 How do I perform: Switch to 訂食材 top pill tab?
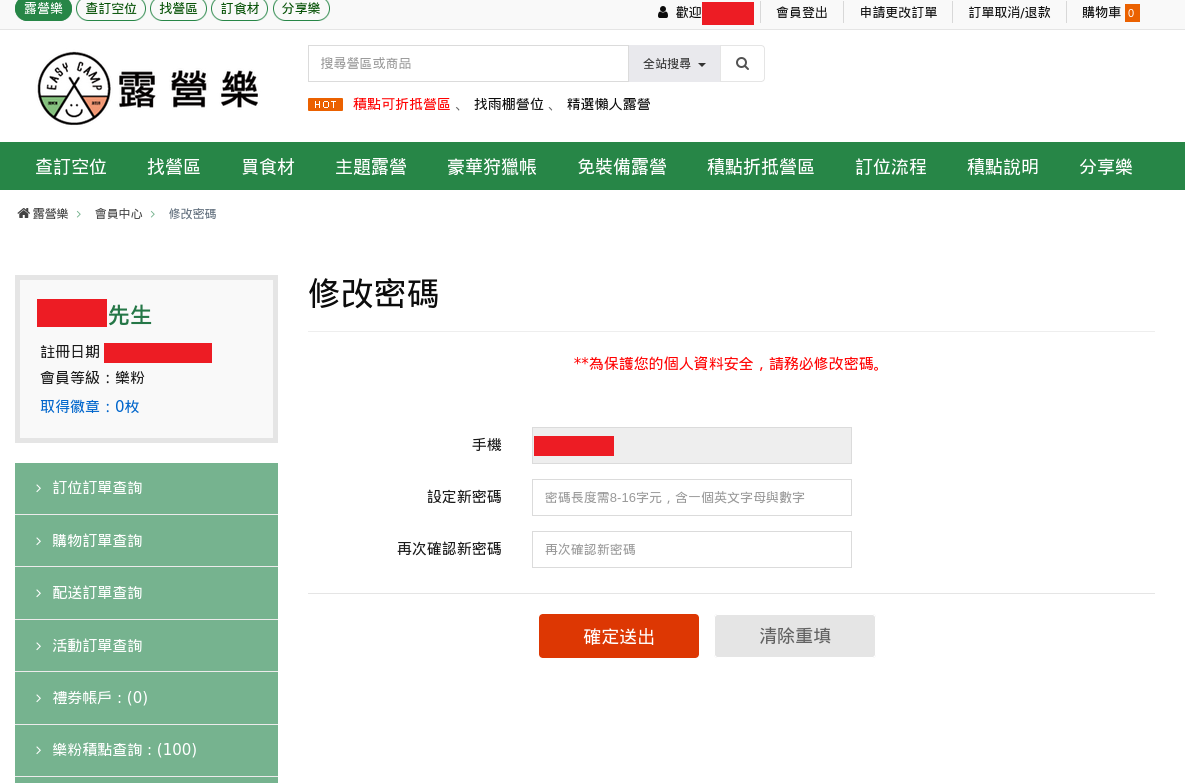pyautogui.click(x=240, y=9)
